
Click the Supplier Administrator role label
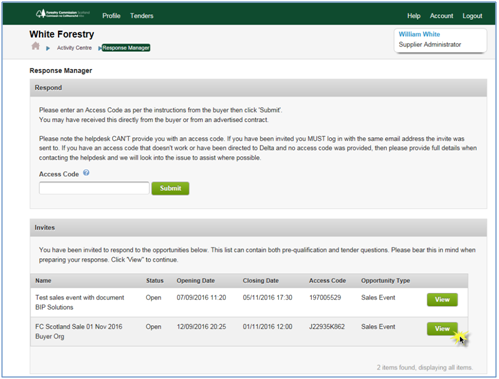point(430,44)
